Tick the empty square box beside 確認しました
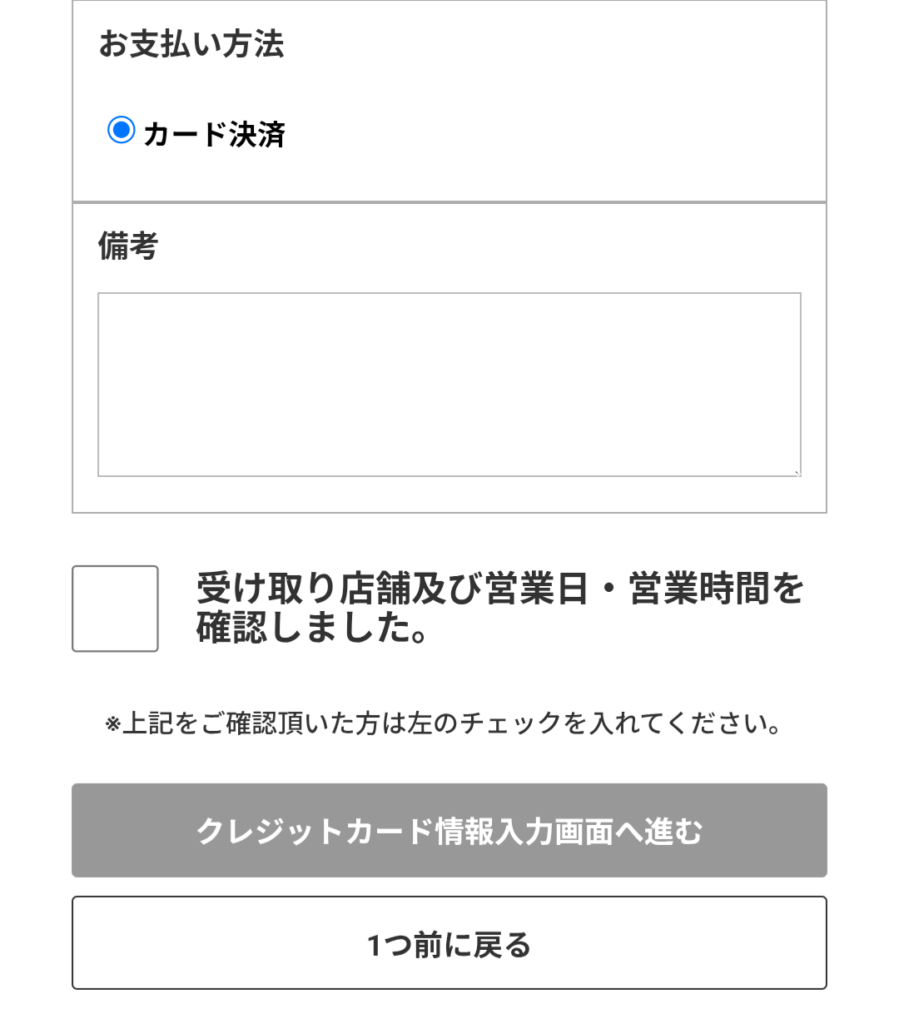The width and height of the screenshot is (899, 1024). (x=115, y=609)
